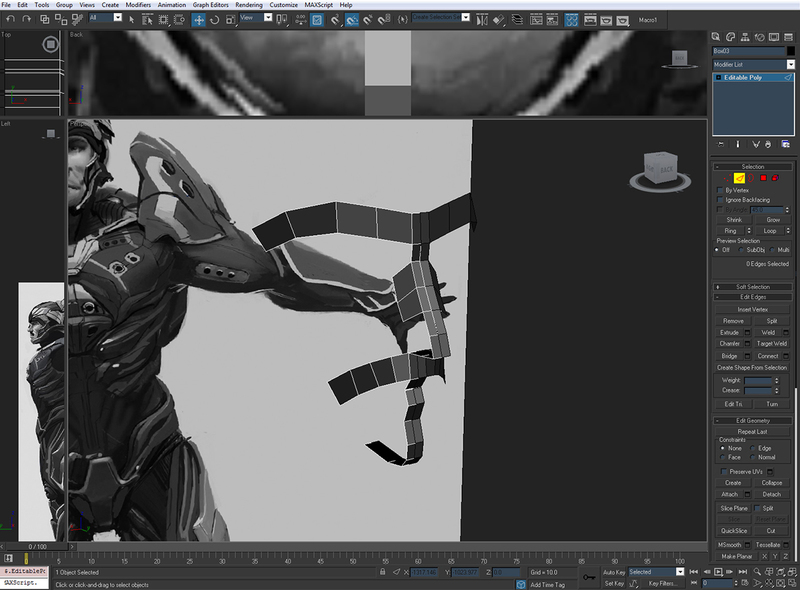800x590 pixels.
Task: Open the Hierarchy command panel tab
Action: click(745, 37)
